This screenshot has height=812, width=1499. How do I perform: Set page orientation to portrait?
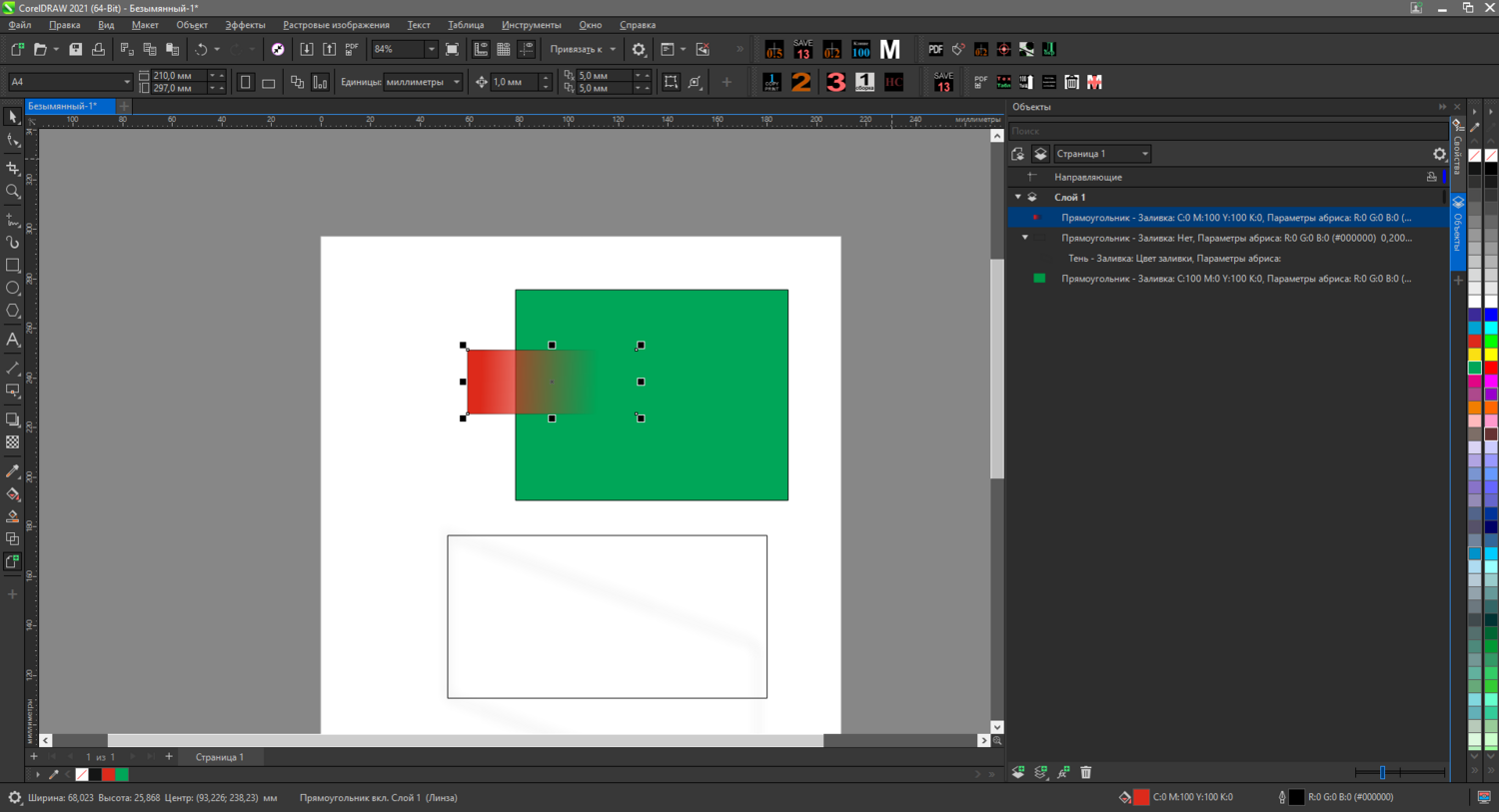[x=246, y=82]
